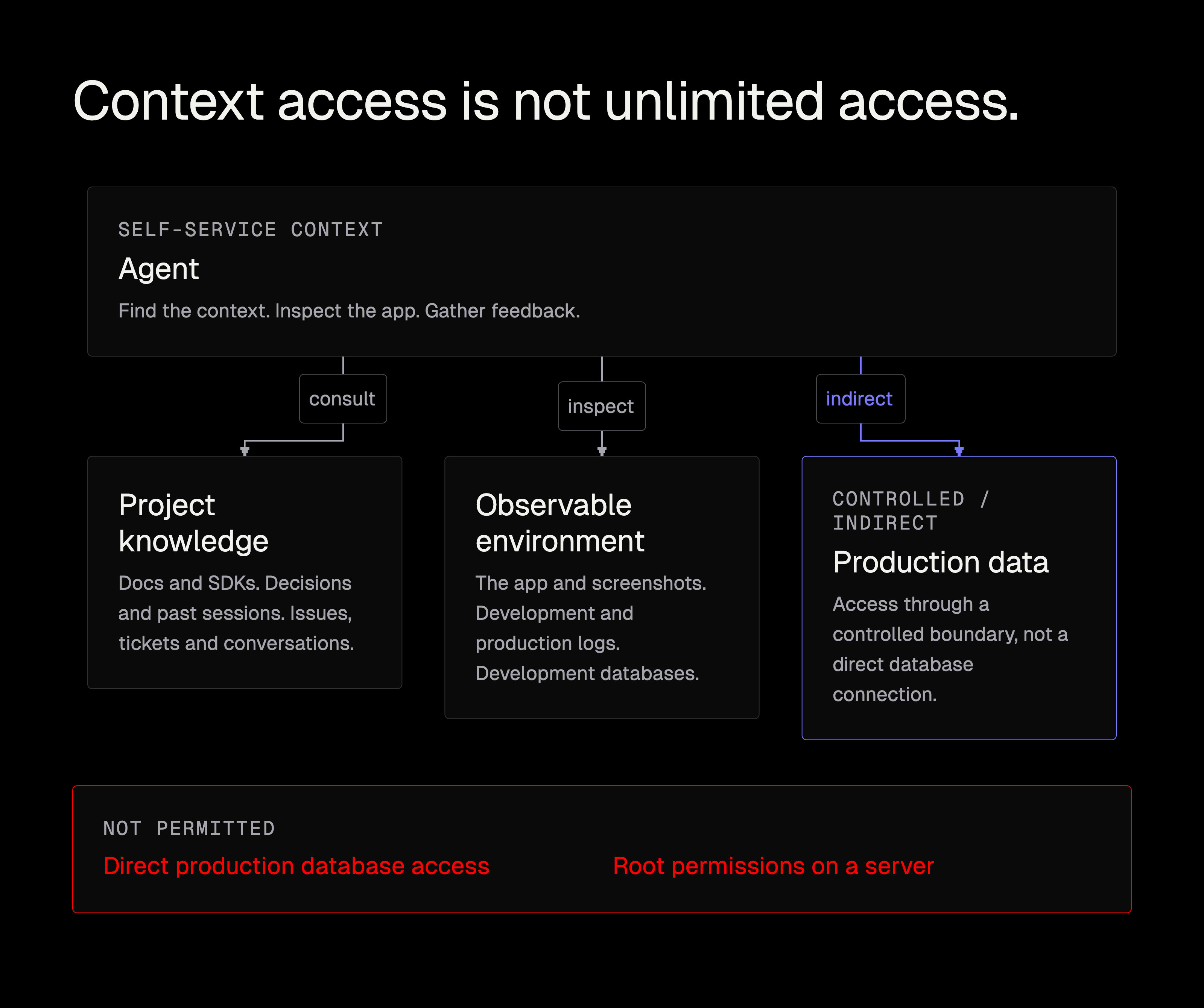Click the 'consult' connector label
Screen dimensions: 1204x1008
(343, 399)
